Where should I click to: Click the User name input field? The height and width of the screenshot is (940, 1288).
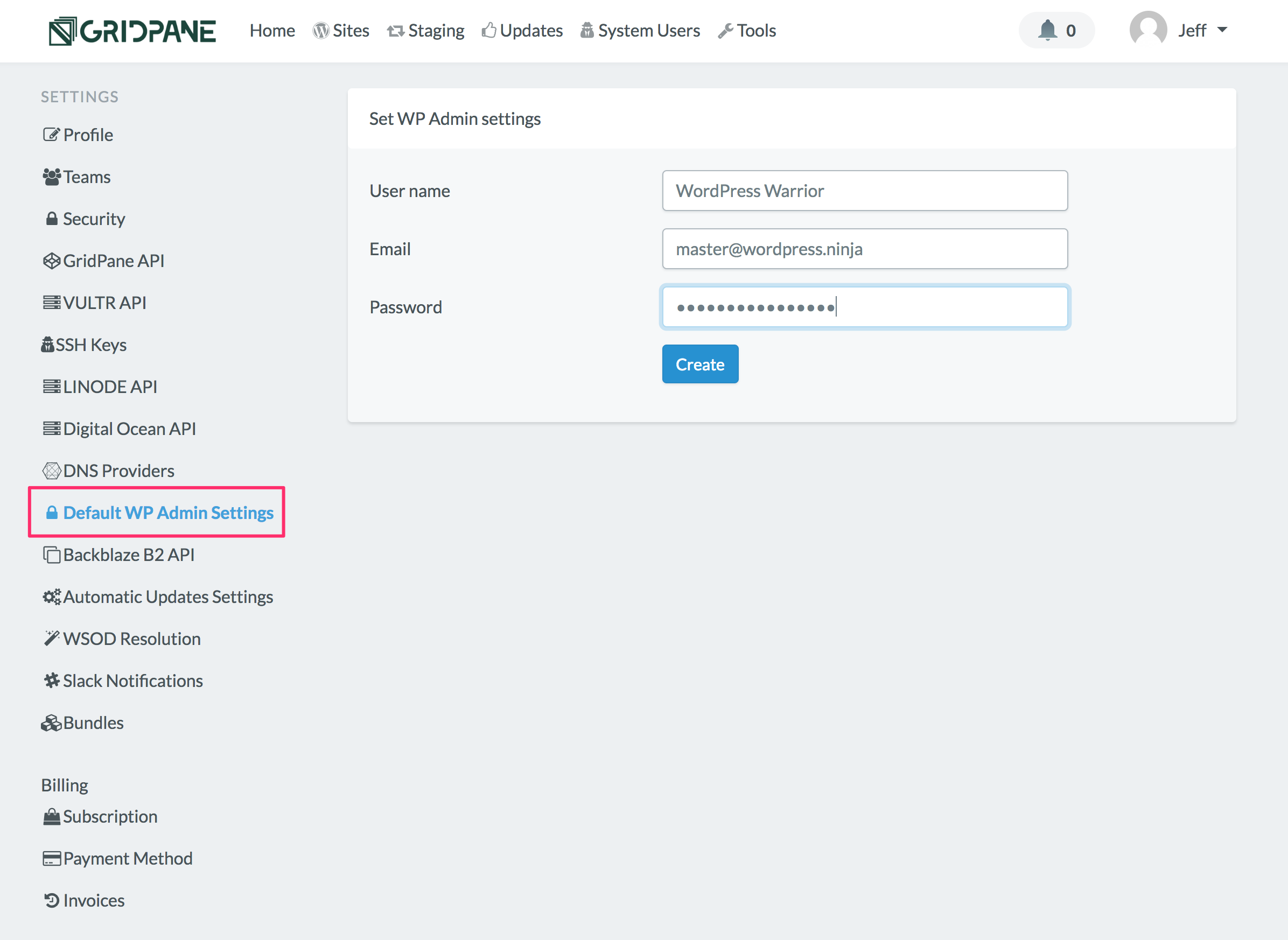865,191
